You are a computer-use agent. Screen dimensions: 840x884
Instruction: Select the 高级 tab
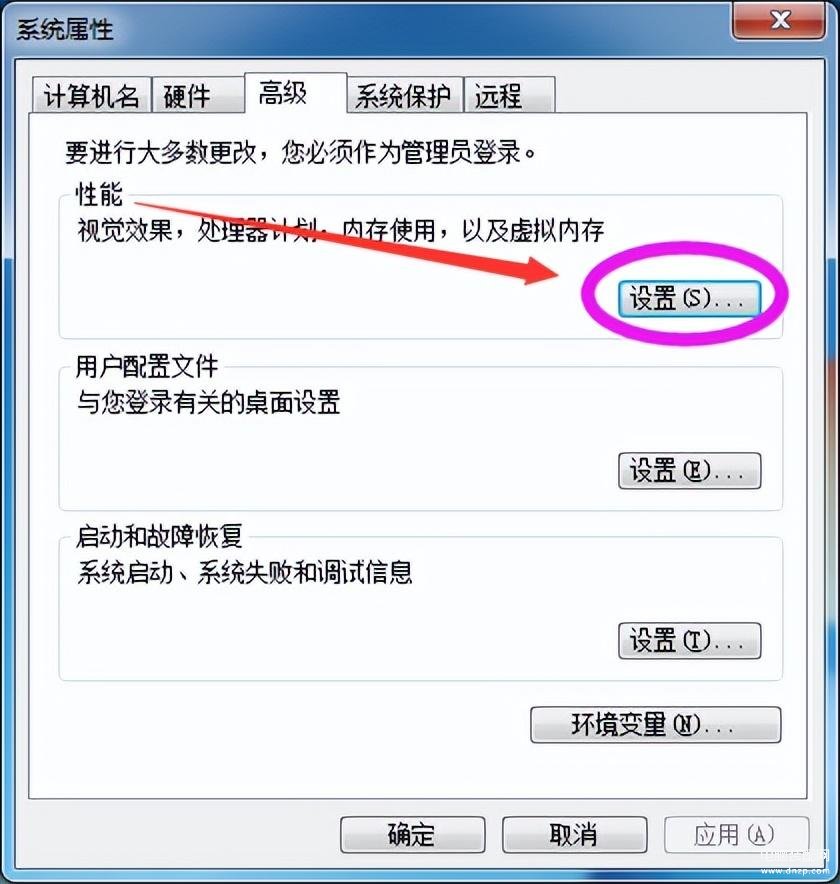tap(295, 93)
